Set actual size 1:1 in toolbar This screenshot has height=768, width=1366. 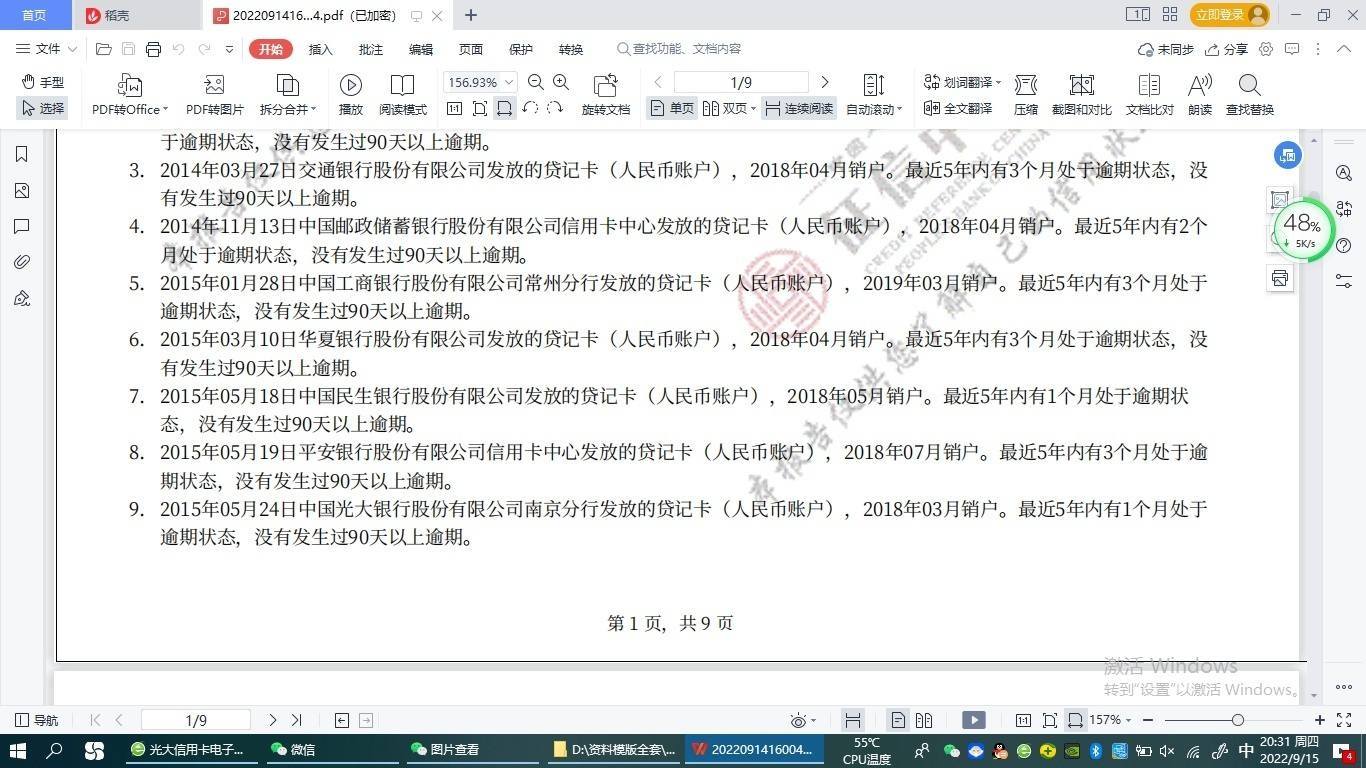click(x=454, y=108)
